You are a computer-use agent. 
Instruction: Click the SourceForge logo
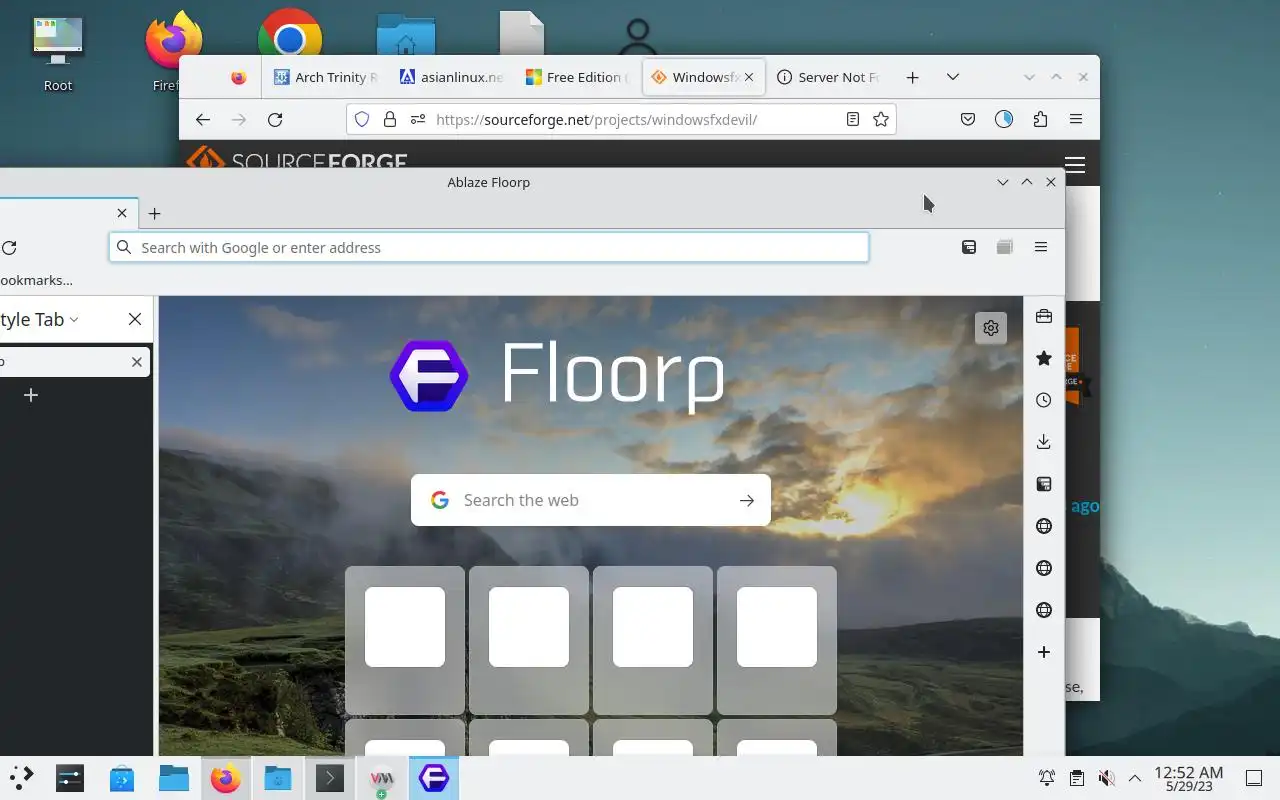click(x=297, y=160)
